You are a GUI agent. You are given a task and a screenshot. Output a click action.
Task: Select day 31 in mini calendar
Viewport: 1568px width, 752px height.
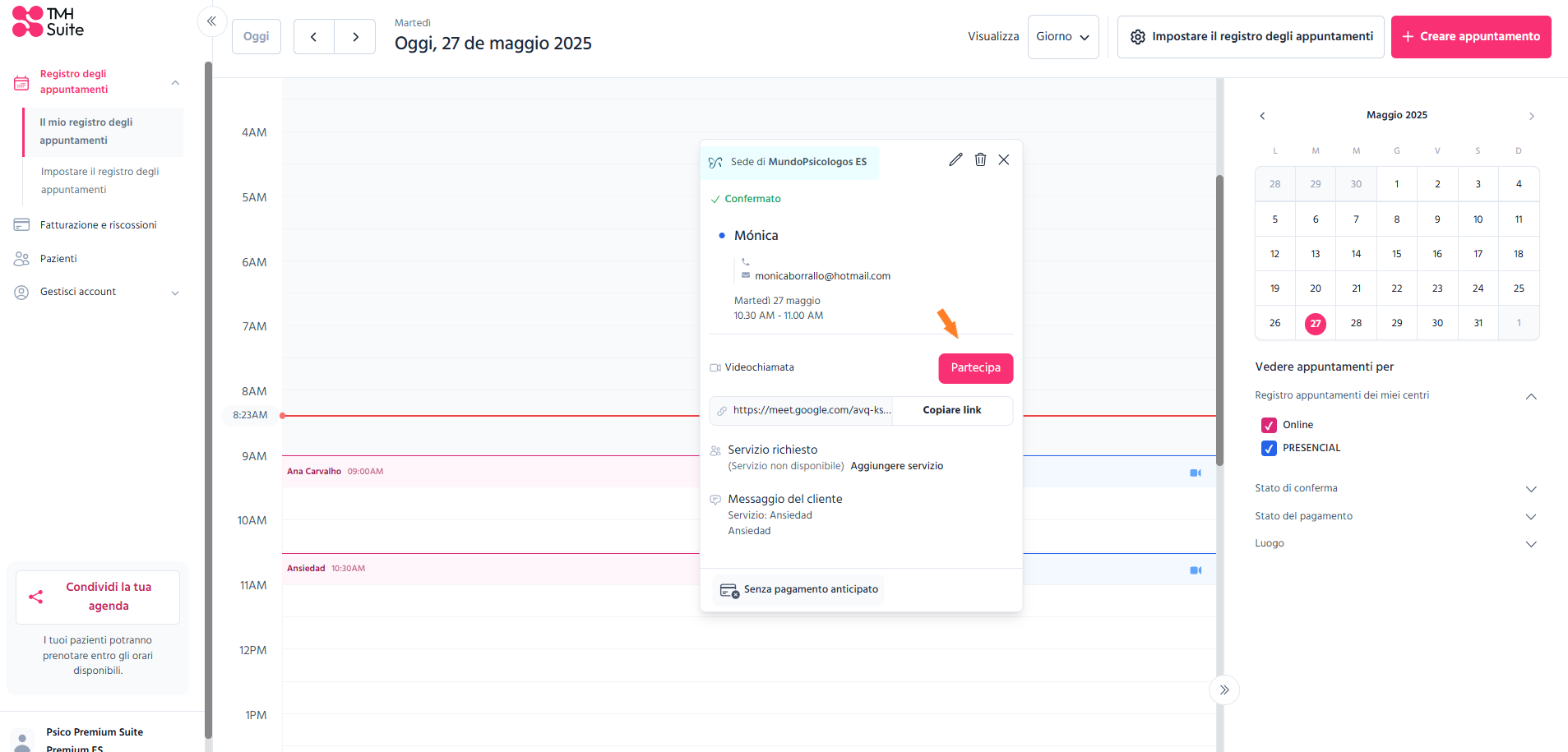(x=1478, y=323)
